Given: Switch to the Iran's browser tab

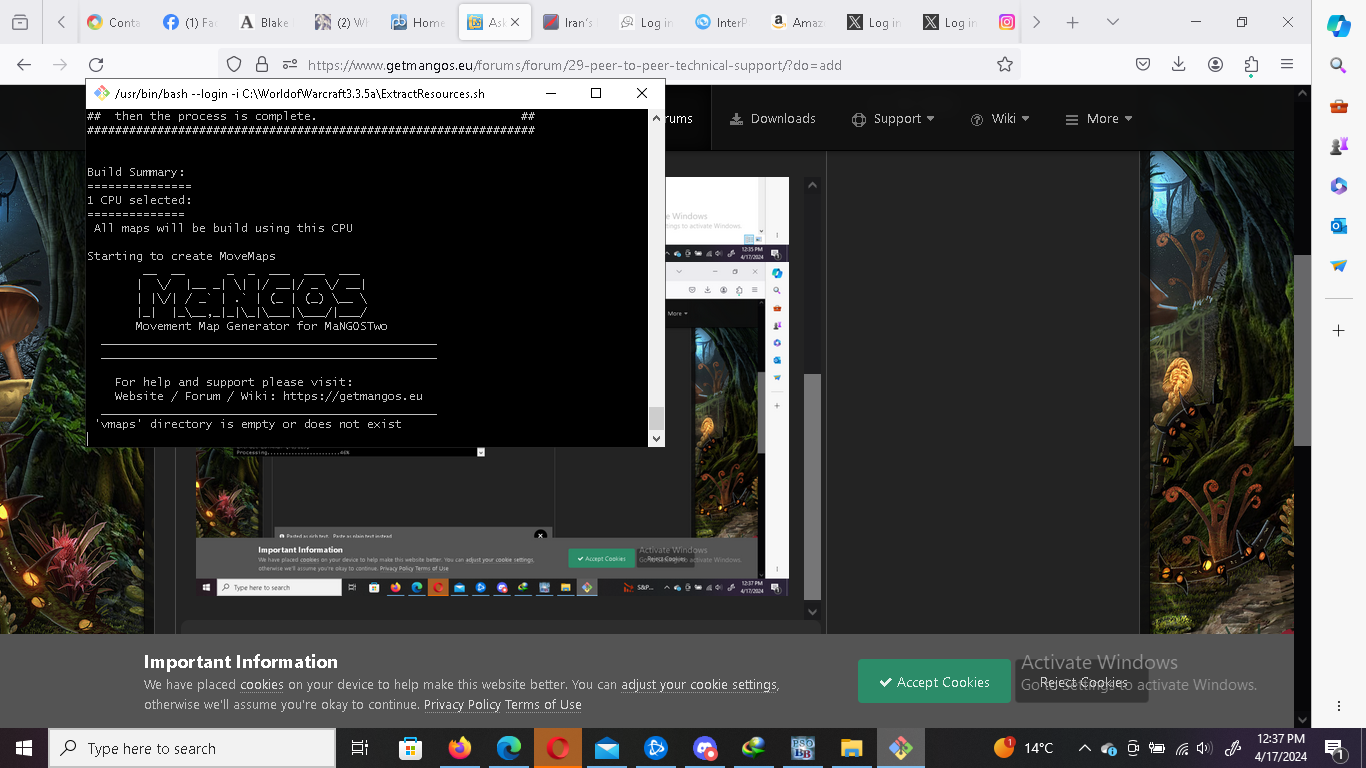Looking at the screenshot, I should [568, 22].
